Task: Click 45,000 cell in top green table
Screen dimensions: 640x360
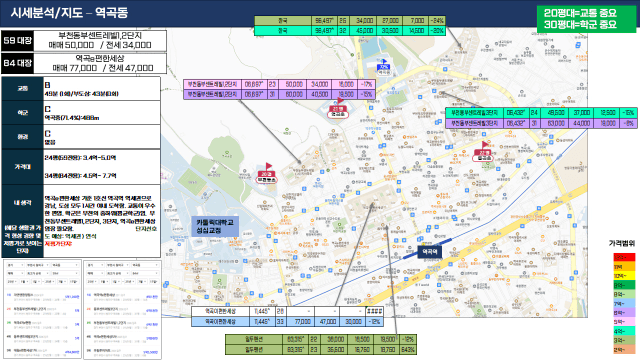Action: point(364,31)
